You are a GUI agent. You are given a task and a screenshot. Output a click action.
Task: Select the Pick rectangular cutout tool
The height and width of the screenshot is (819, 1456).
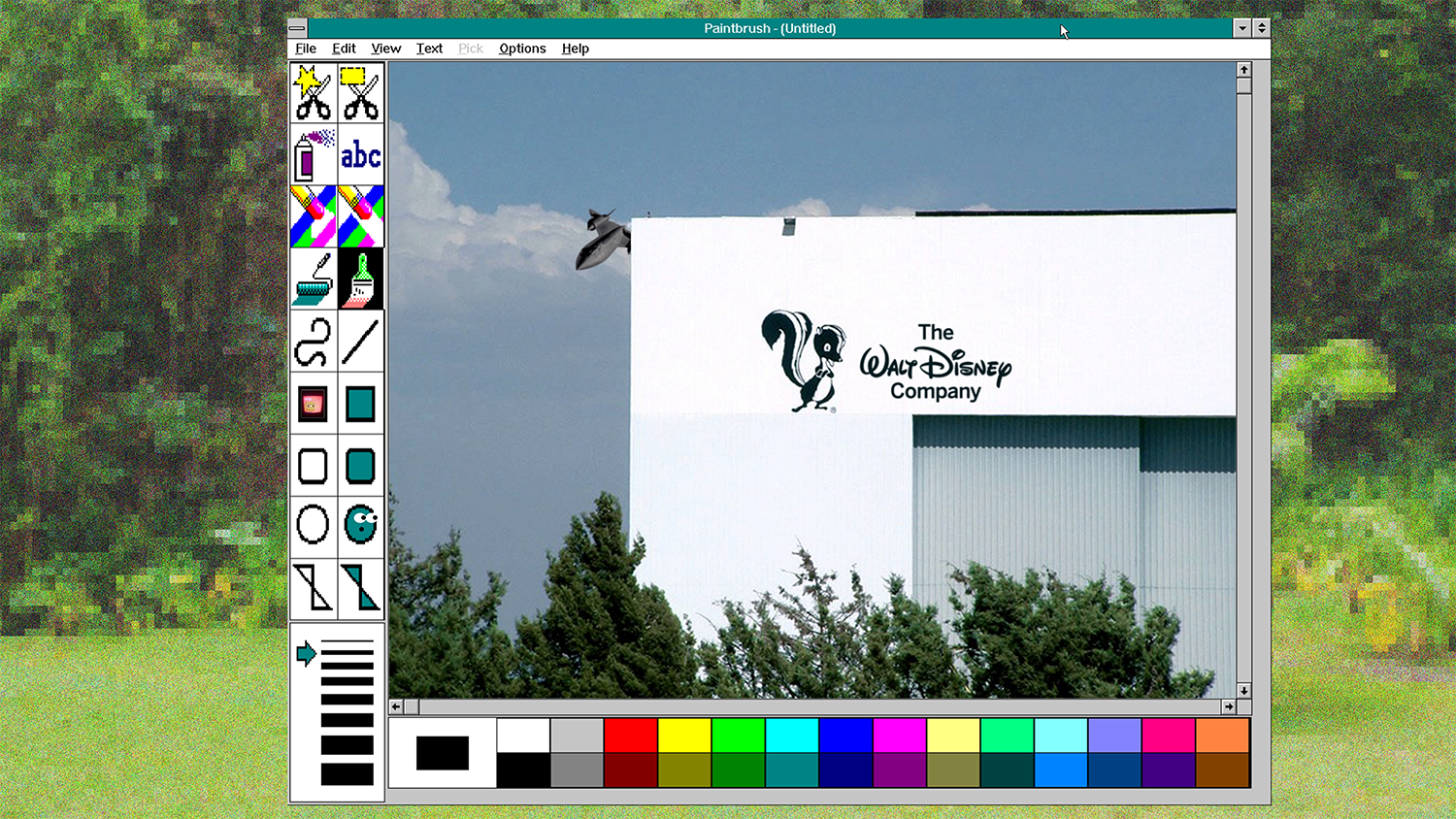pos(361,92)
